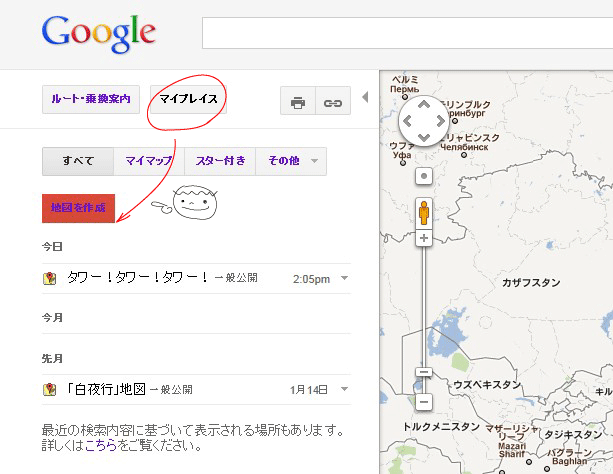The width and height of the screenshot is (613, 474).
Task: Click the 先月 section heading
Action: 52,359
